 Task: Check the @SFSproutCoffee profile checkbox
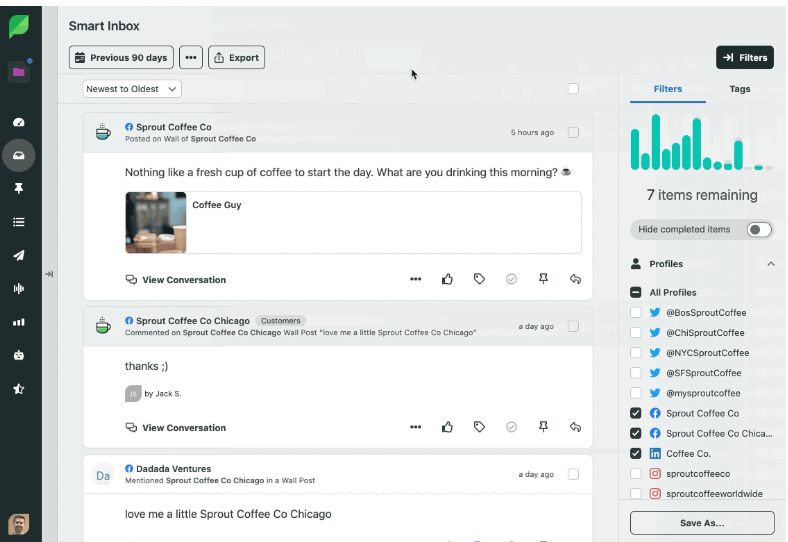[x=636, y=373]
